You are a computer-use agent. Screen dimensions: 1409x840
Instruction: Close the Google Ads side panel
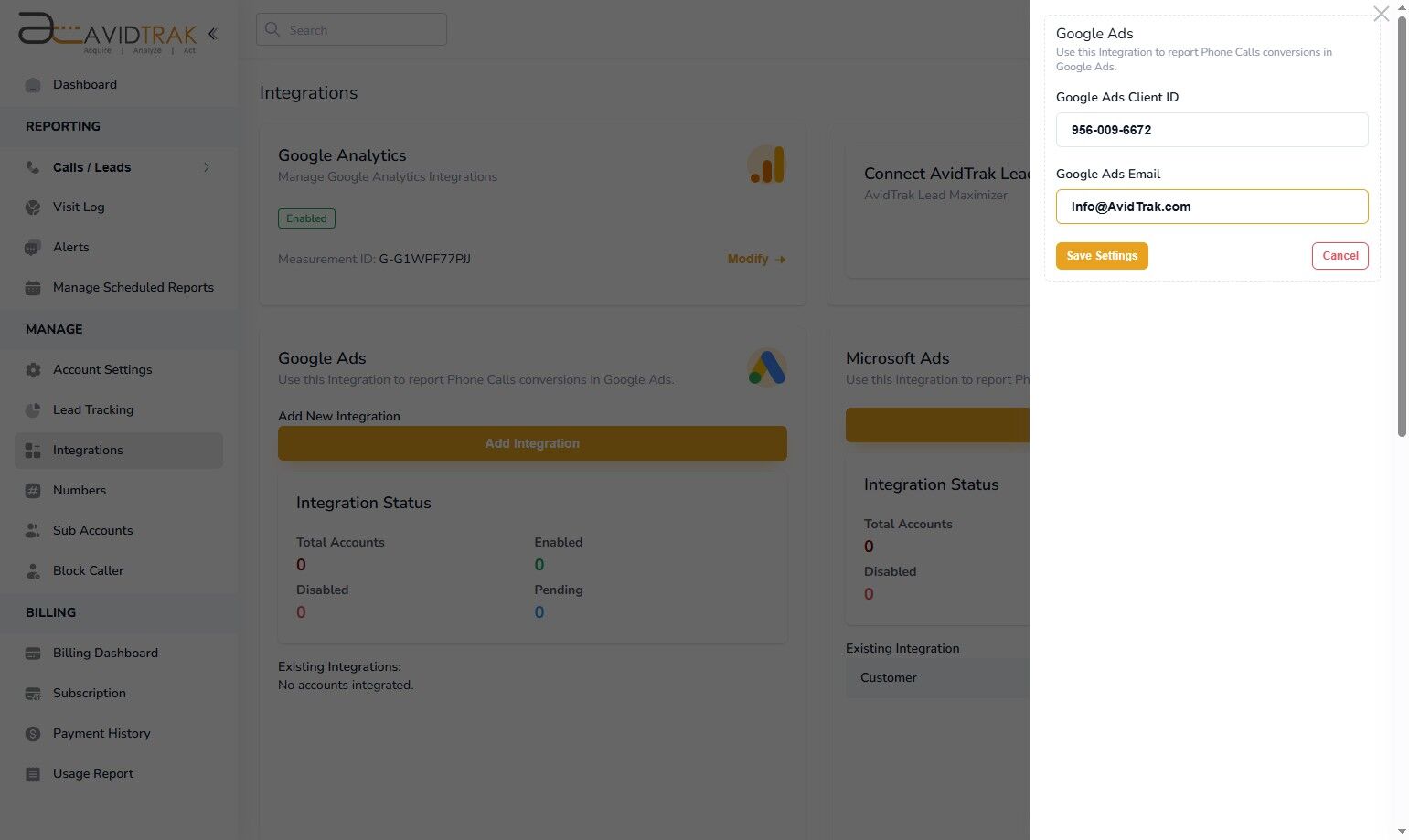click(x=1381, y=14)
